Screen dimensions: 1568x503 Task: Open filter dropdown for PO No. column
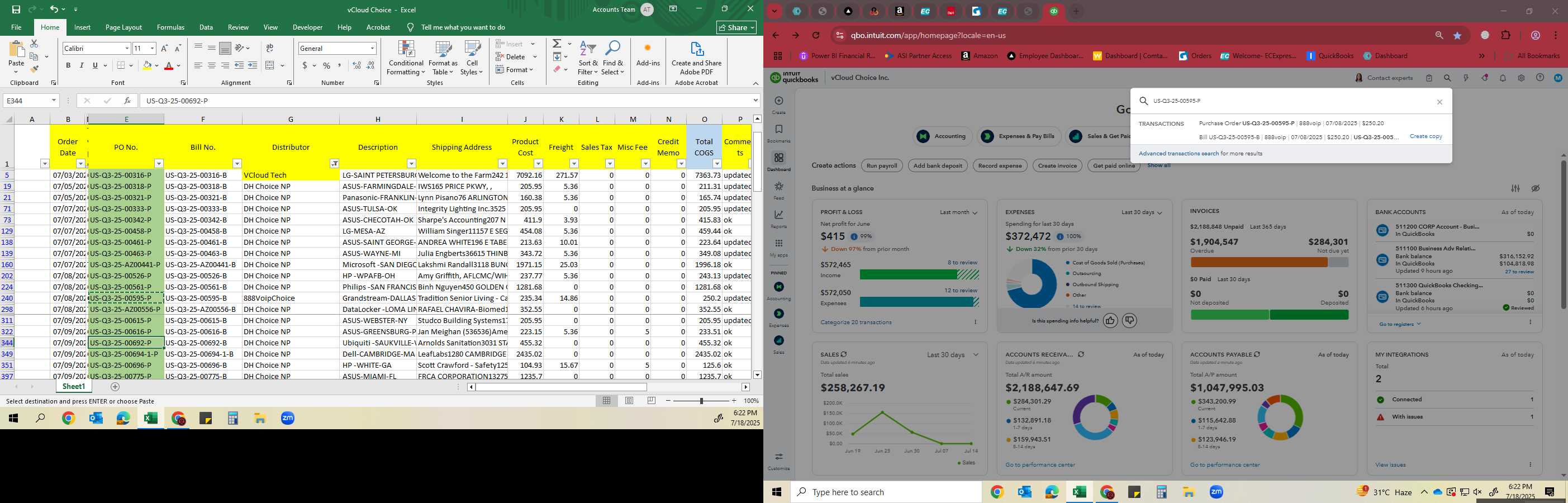coord(159,163)
